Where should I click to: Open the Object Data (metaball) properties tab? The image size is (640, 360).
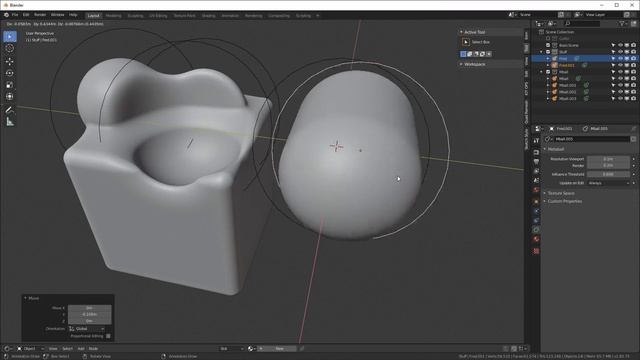point(536,230)
